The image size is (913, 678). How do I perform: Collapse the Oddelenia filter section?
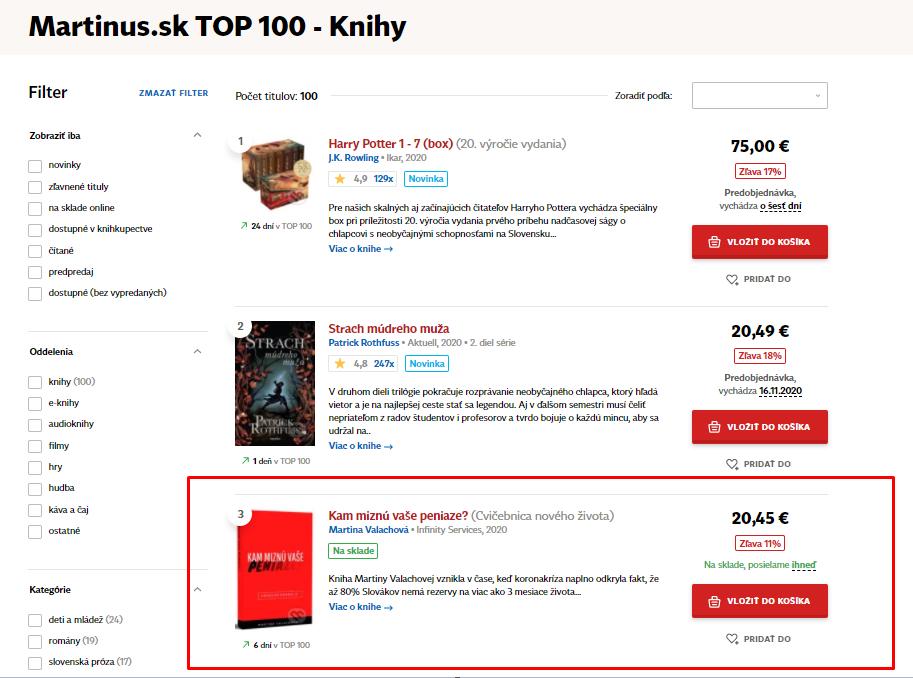point(197,352)
